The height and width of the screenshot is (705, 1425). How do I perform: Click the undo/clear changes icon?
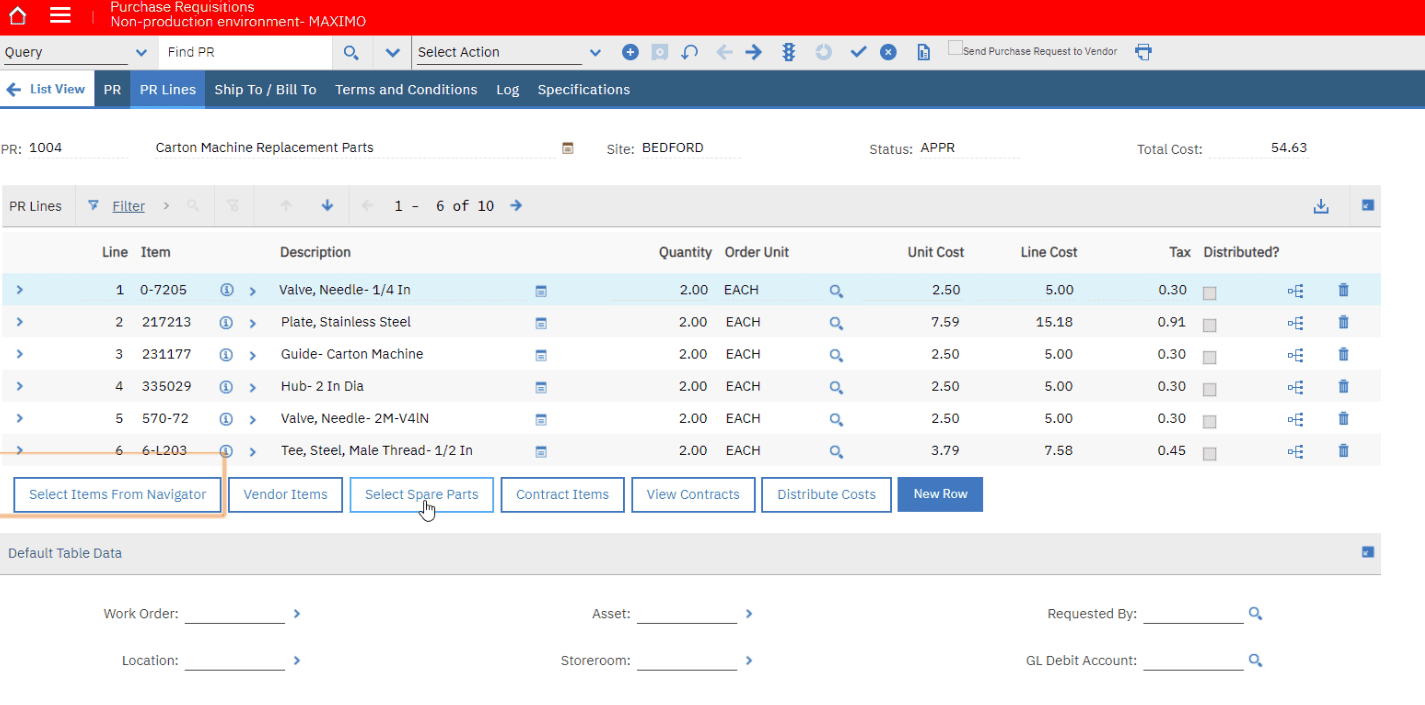689,52
